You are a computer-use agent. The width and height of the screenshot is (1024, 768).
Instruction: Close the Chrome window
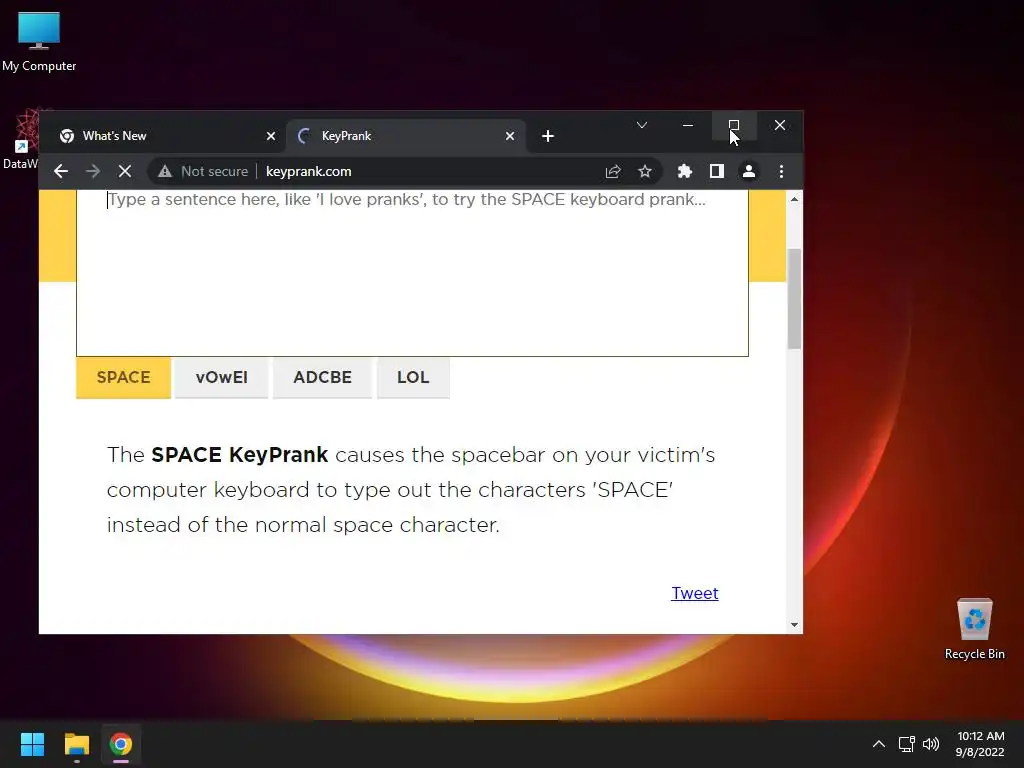780,125
